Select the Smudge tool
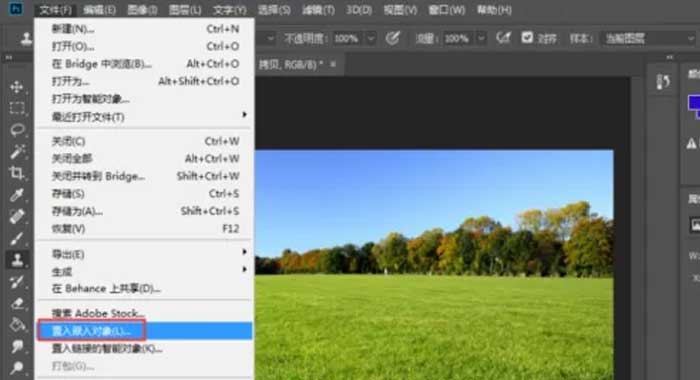 (17, 346)
